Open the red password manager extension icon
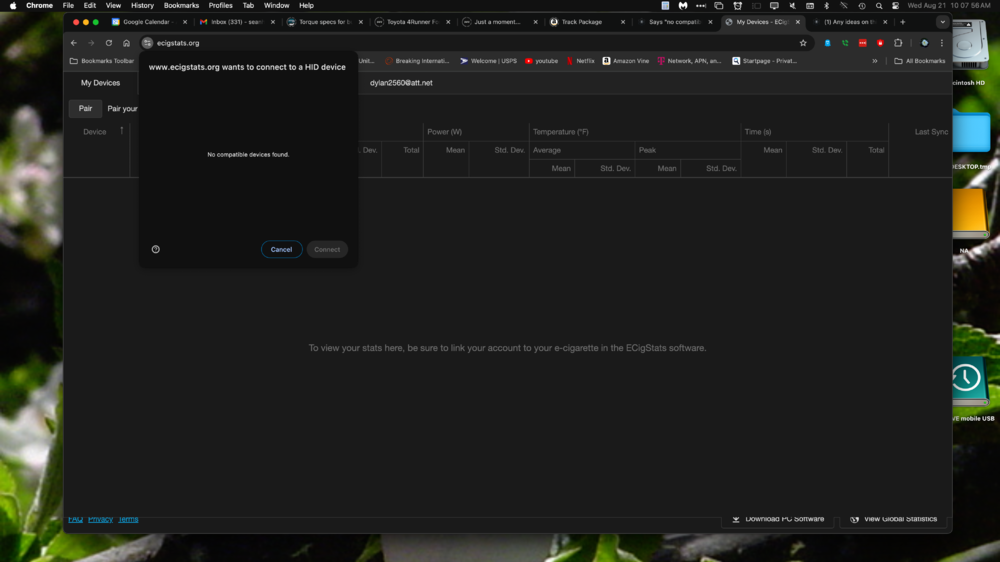The height and width of the screenshot is (562, 1000). pyautogui.click(x=863, y=43)
